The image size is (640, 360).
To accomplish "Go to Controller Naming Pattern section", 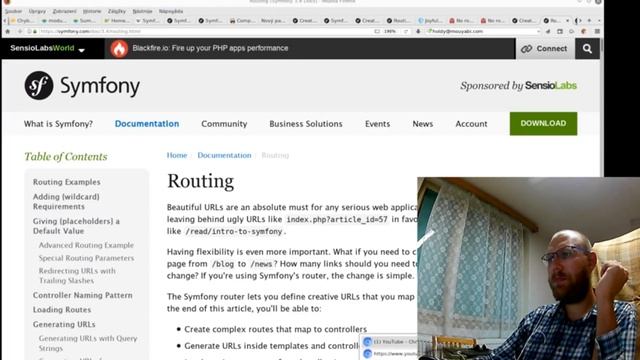I will pos(82,295).
